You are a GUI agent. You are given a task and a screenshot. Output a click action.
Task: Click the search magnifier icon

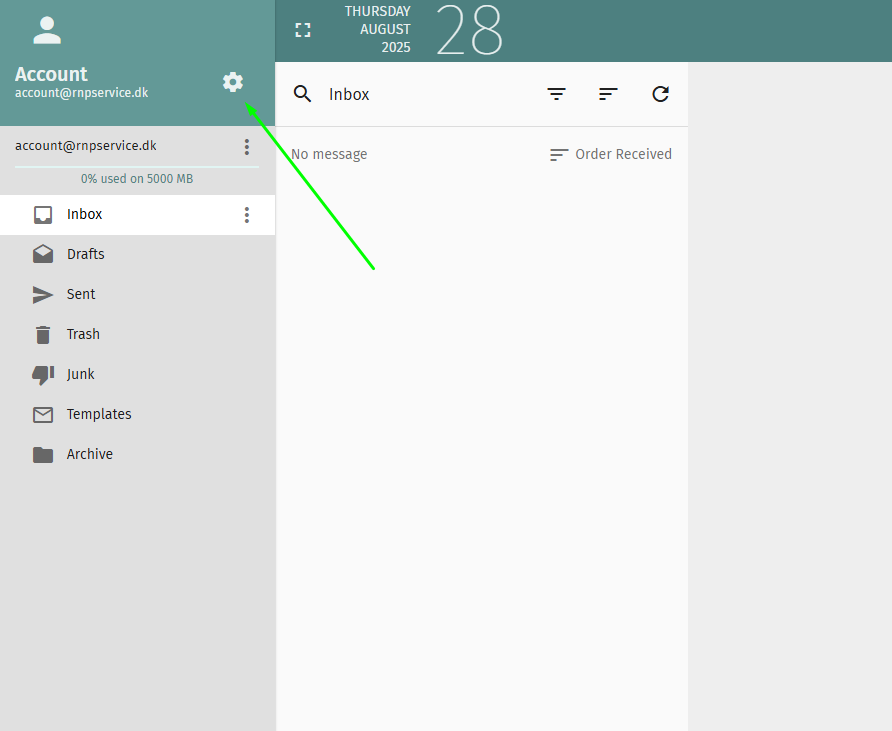(x=303, y=94)
